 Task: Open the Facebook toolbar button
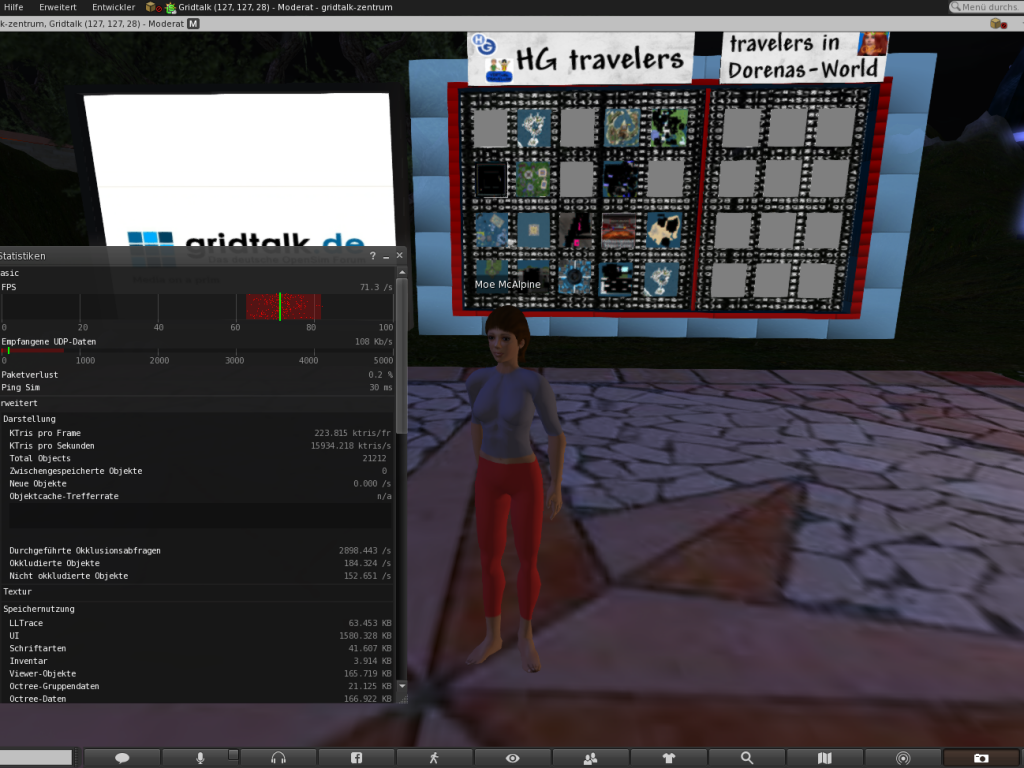click(x=356, y=758)
